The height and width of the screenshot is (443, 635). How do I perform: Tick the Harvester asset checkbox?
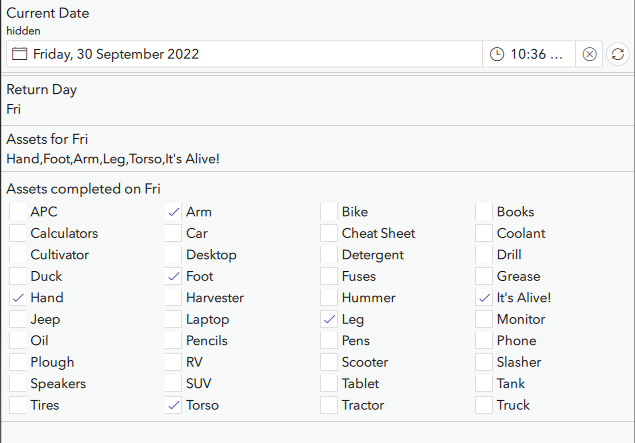pos(174,298)
